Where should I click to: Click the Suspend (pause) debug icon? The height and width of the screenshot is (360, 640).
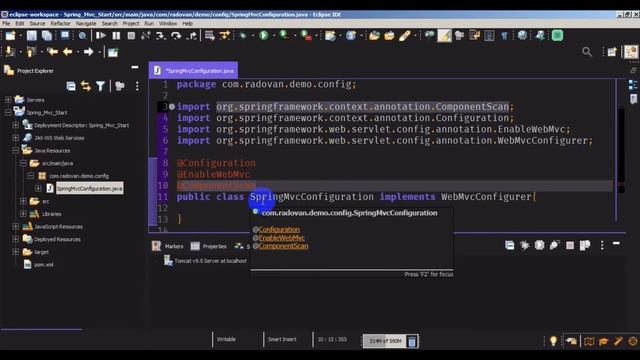click(116, 36)
